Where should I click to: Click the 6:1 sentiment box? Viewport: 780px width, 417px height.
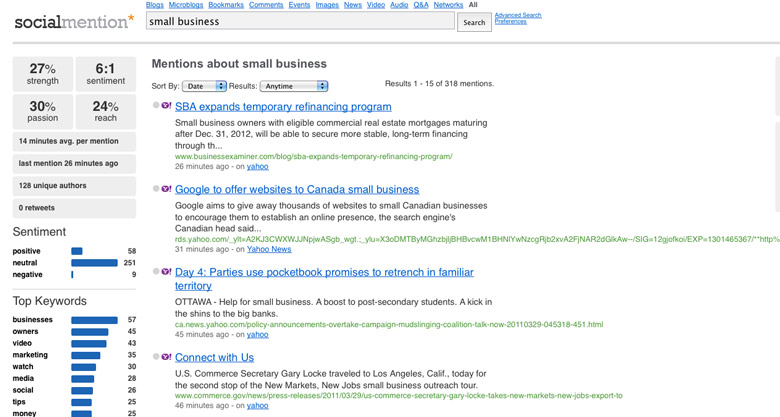[x=105, y=74]
